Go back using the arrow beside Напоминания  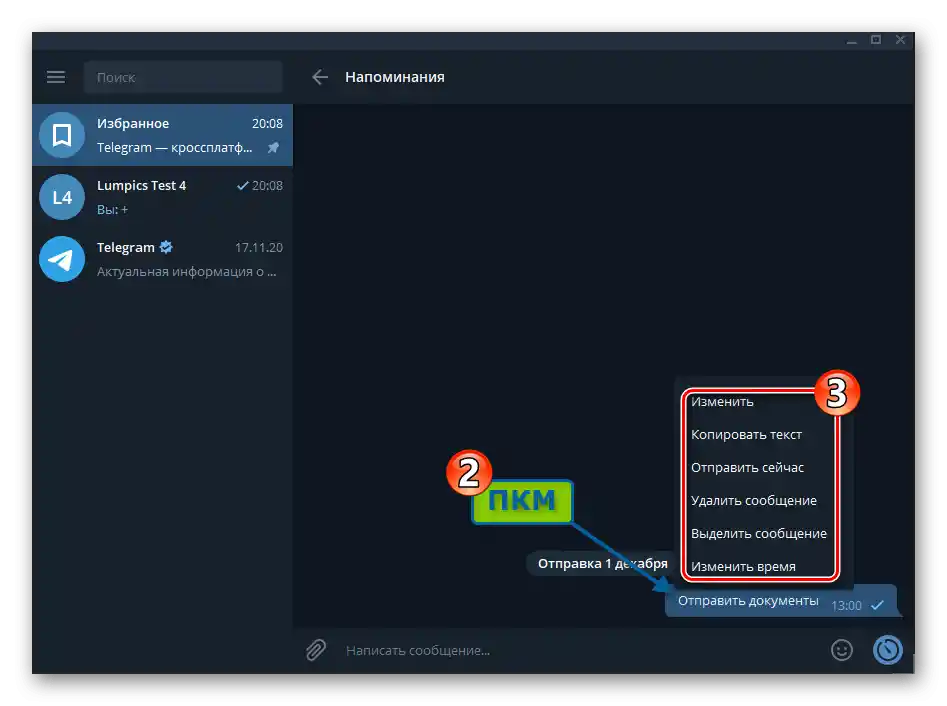tap(319, 77)
